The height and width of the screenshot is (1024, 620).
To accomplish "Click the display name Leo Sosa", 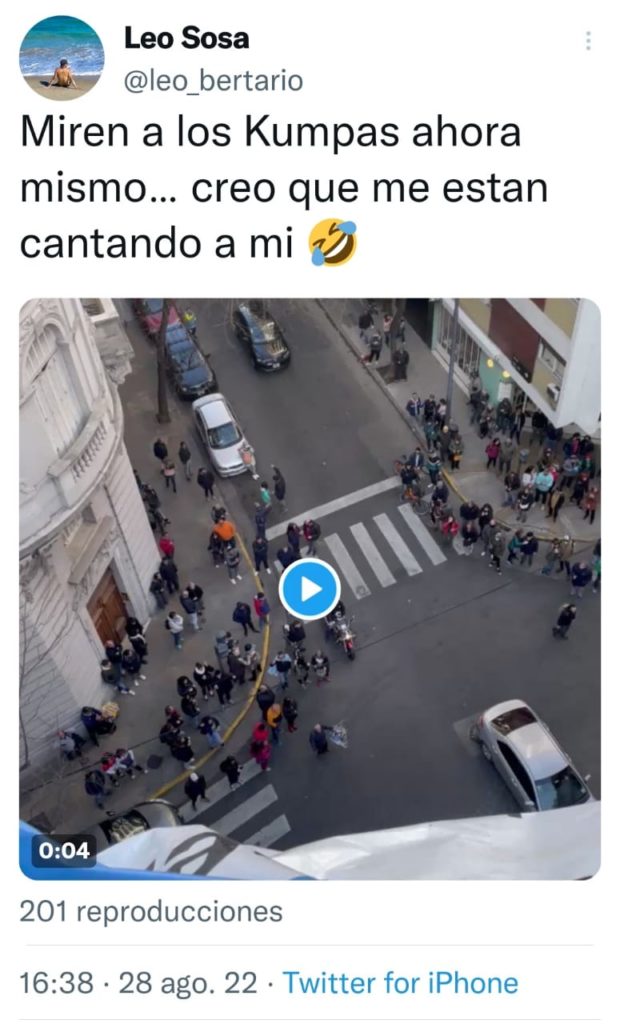I will [186, 38].
